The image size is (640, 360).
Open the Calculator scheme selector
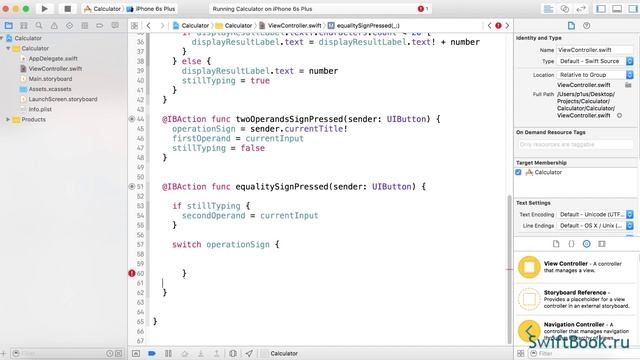point(102,9)
